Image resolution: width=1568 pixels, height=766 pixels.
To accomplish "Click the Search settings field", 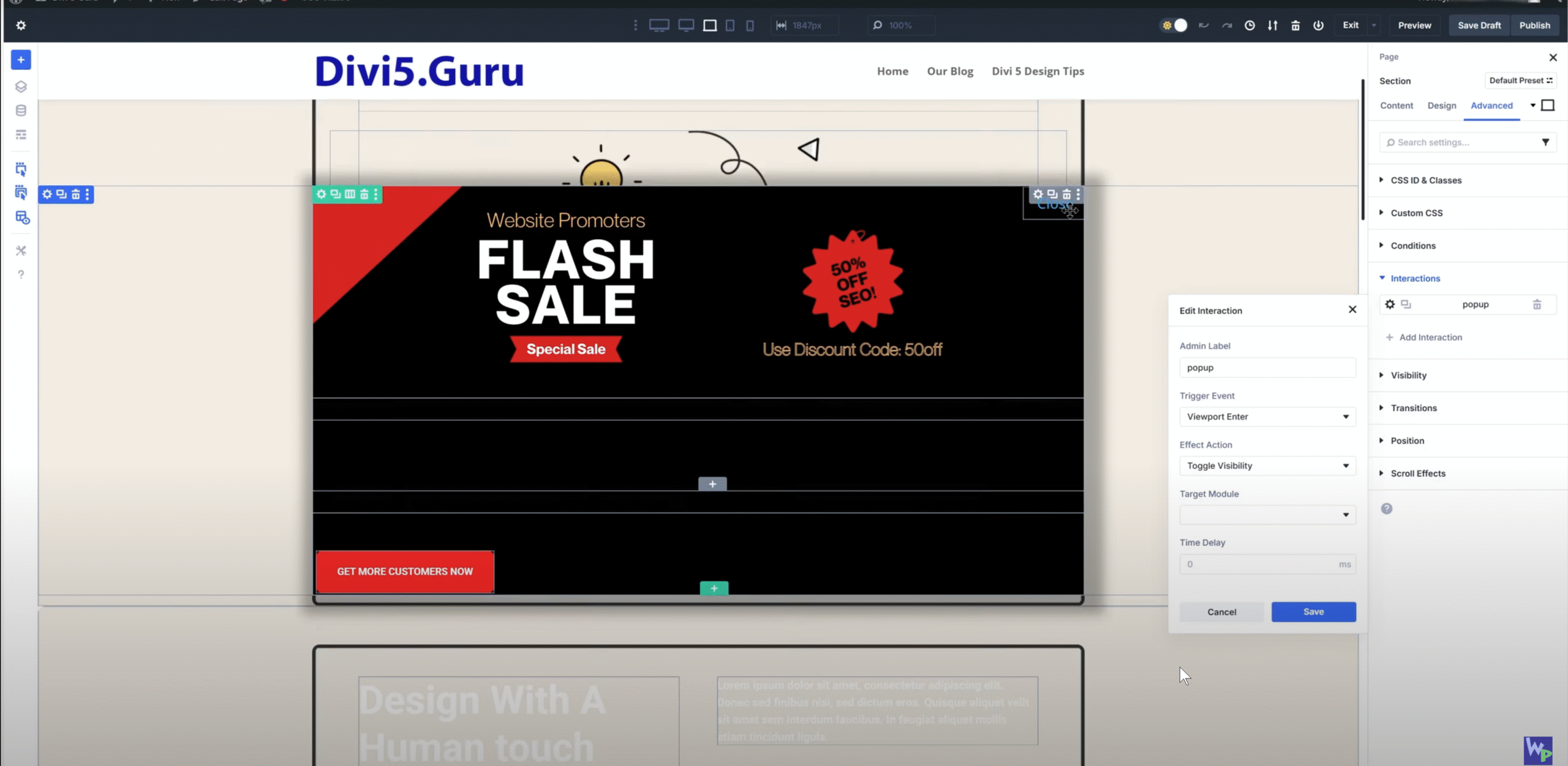I will tap(1468, 142).
